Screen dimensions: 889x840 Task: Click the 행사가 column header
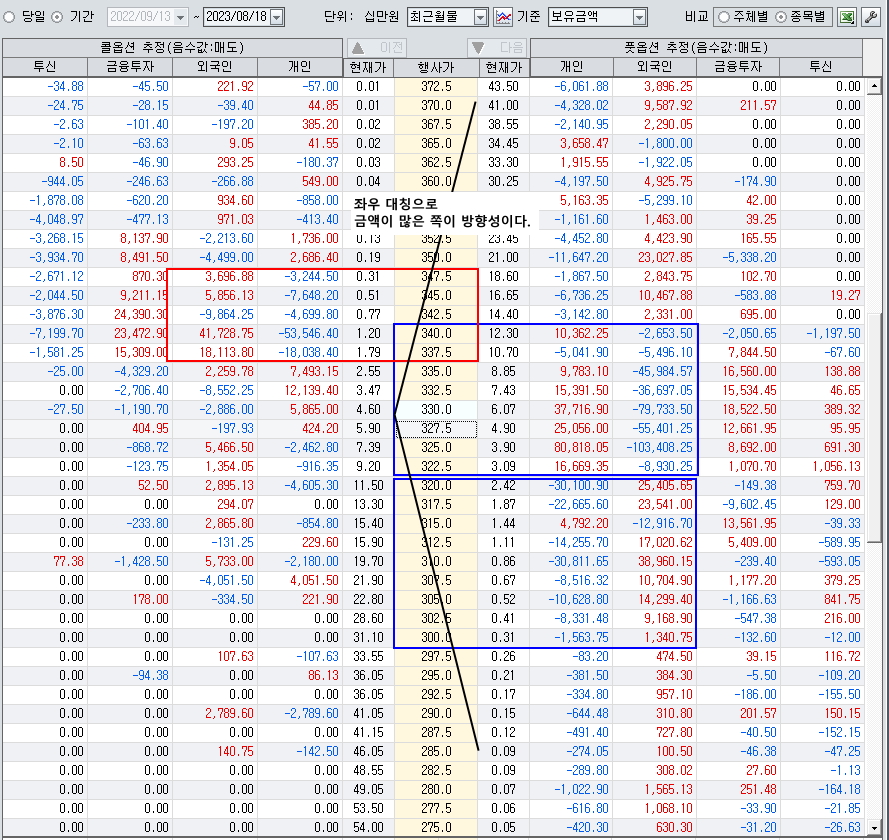pos(435,67)
